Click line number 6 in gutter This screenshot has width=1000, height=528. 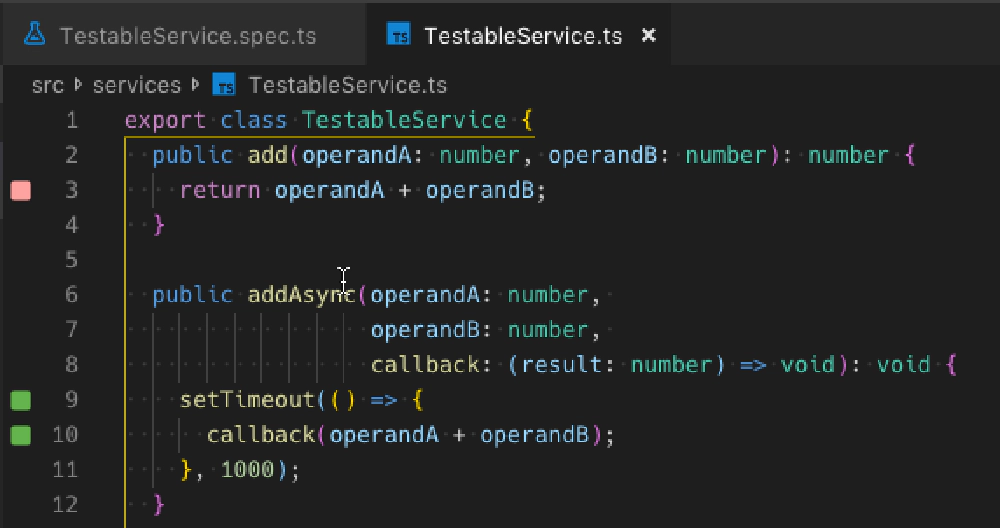click(x=71, y=295)
